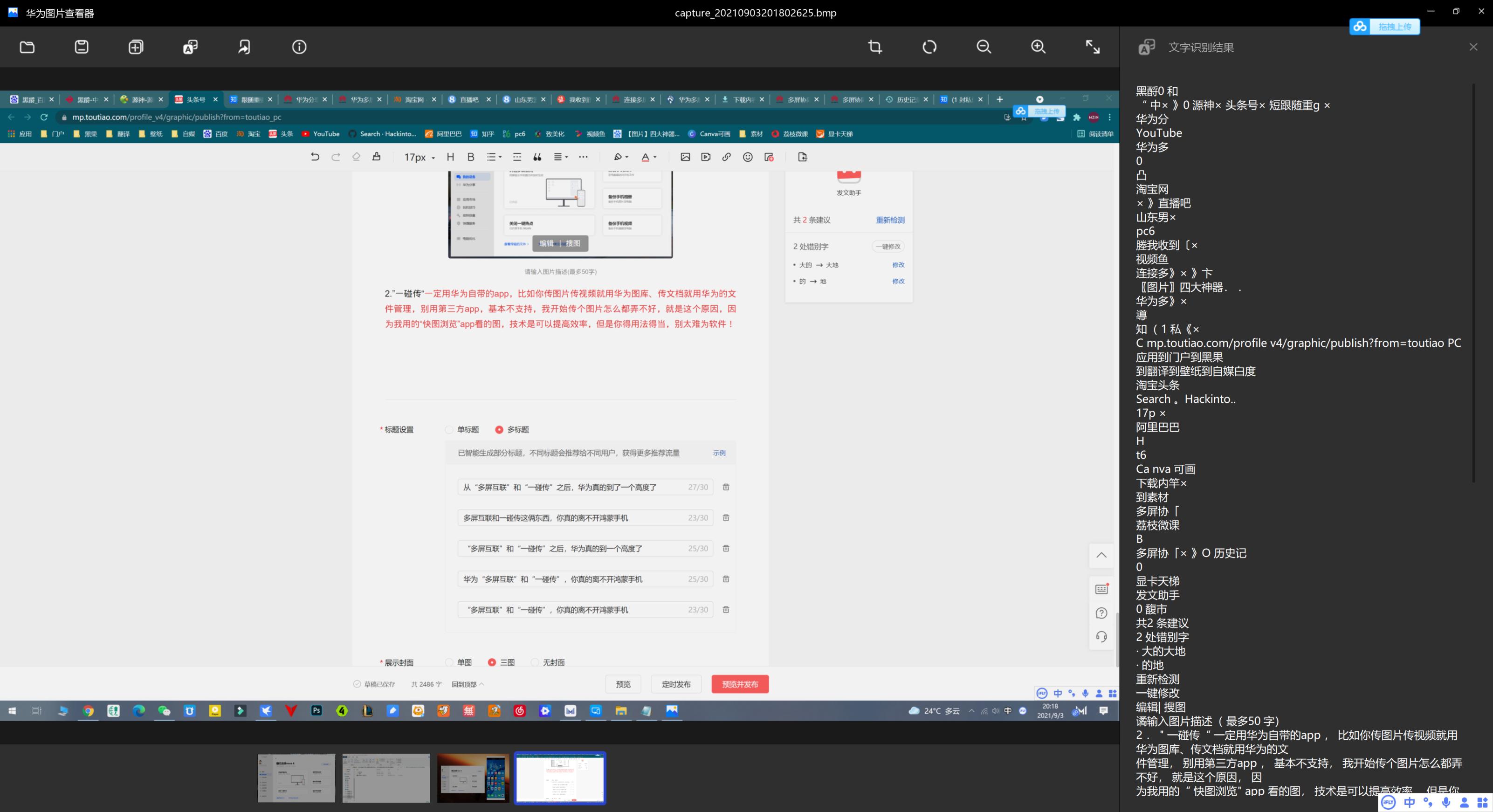Enter full screen with the expand arrows icon

pyautogui.click(x=1093, y=47)
